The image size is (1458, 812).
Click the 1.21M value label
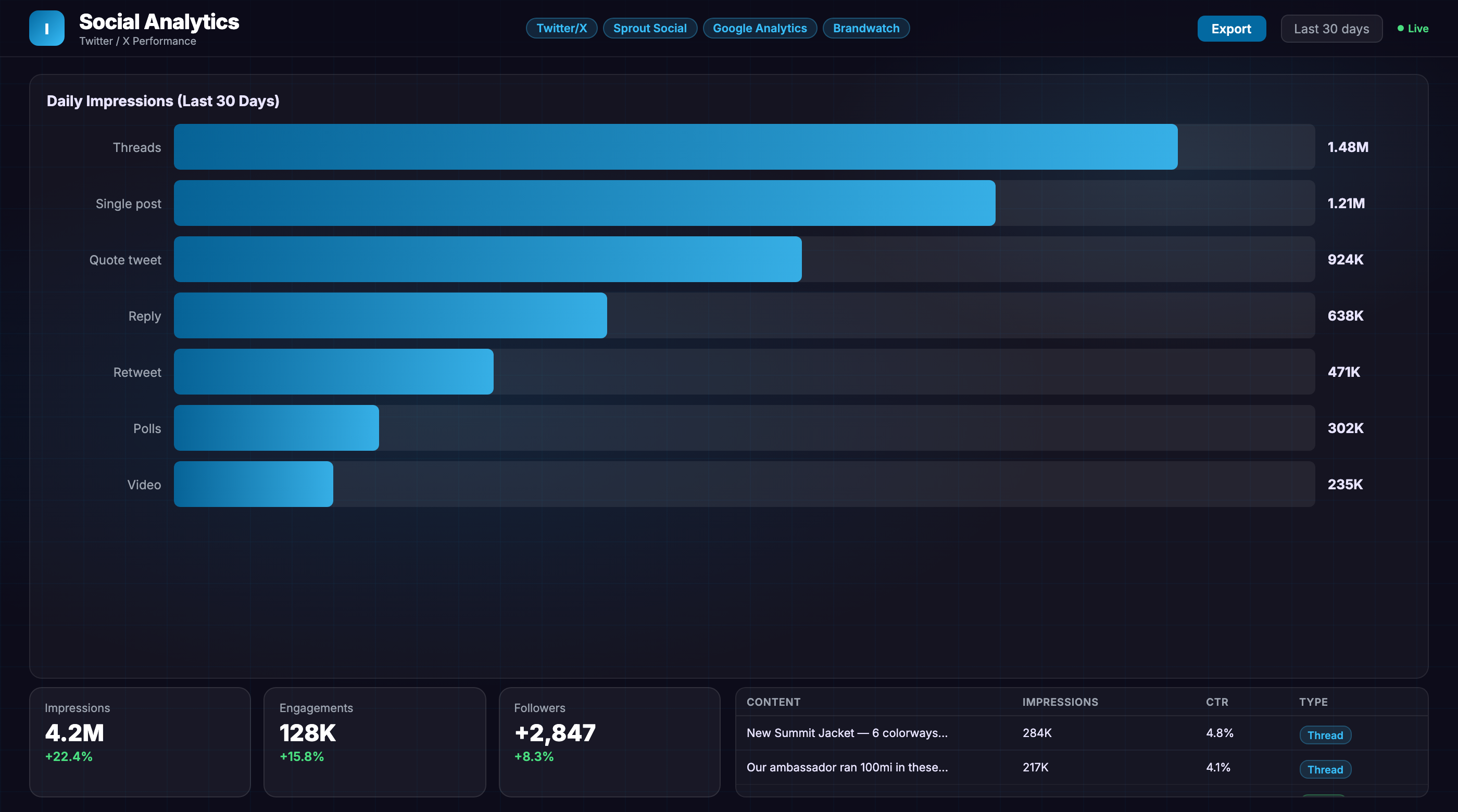[x=1346, y=203]
